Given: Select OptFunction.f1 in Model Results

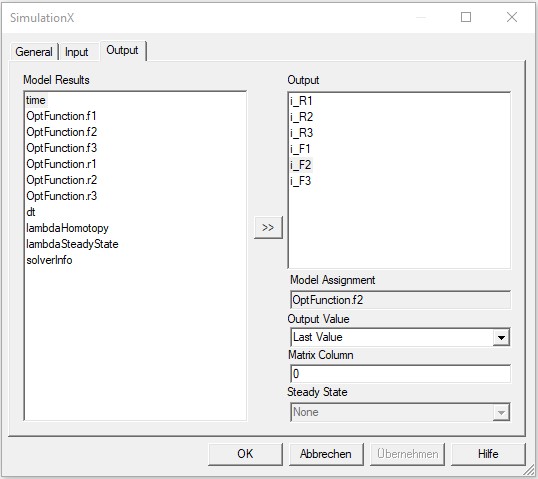Looking at the screenshot, I should 61,116.
